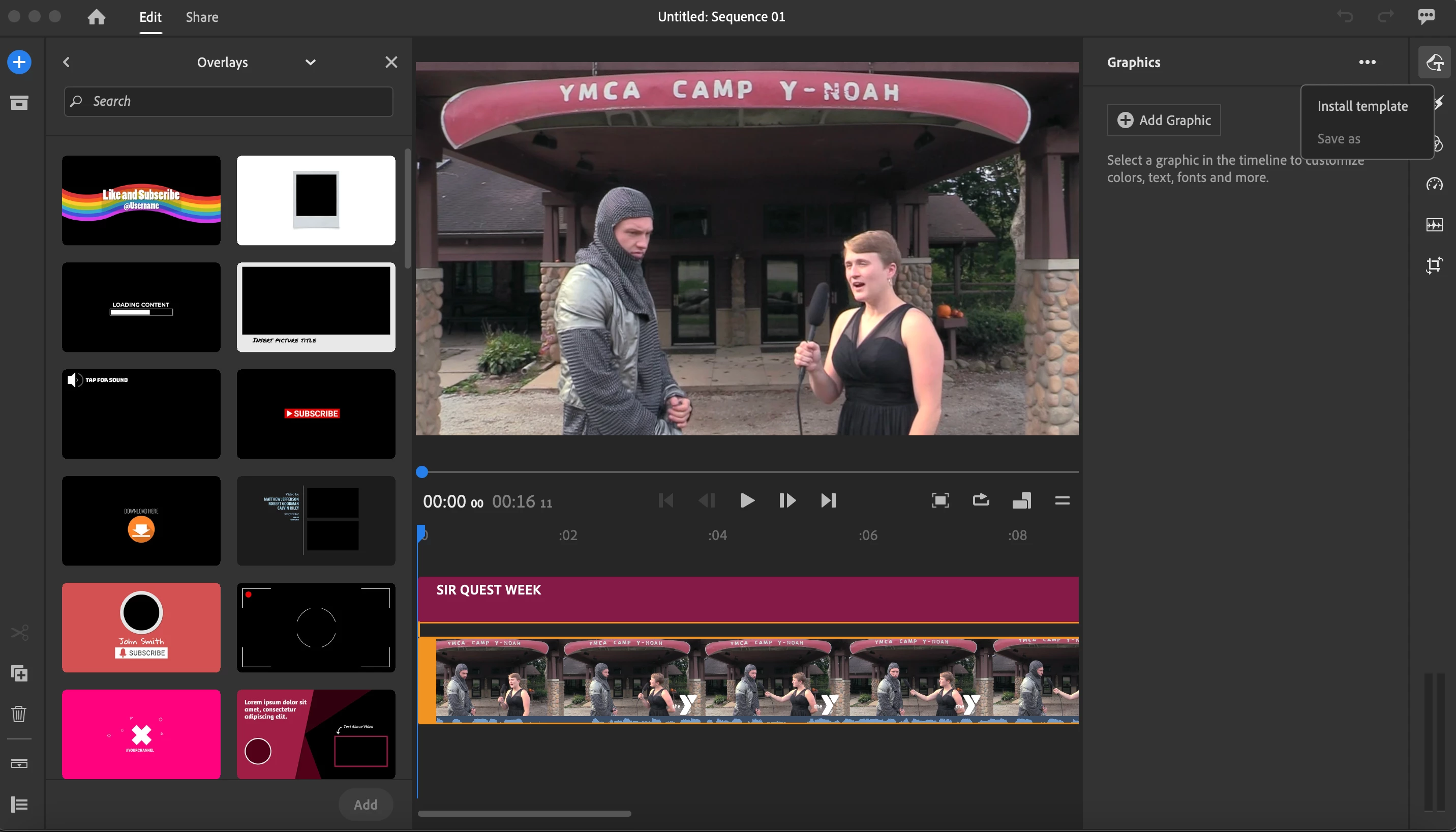Click the duplicate clip icon

(x=19, y=673)
